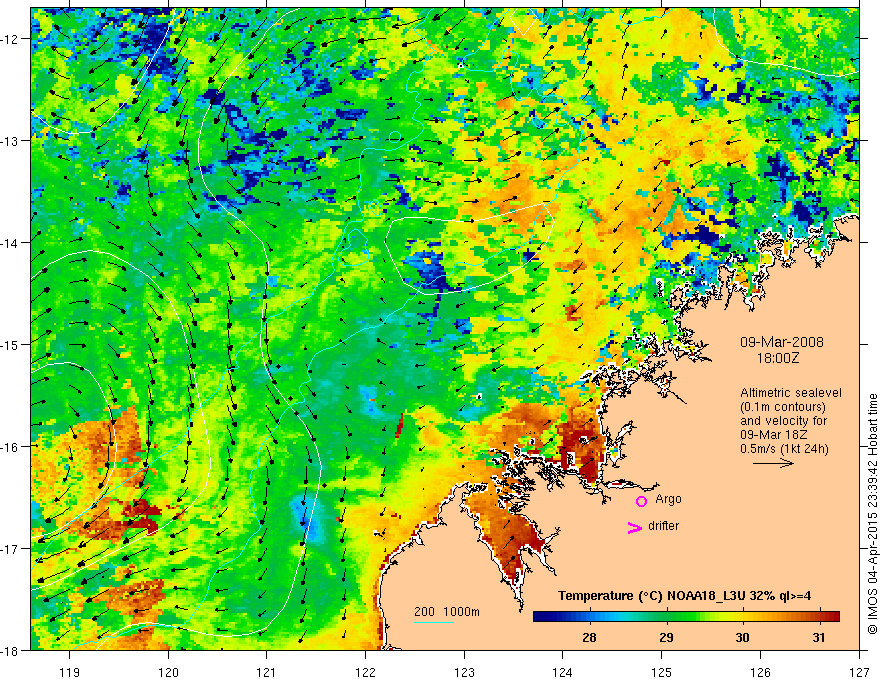
Task: Click the IMOS copyright timestamp text
Action: click(x=872, y=514)
